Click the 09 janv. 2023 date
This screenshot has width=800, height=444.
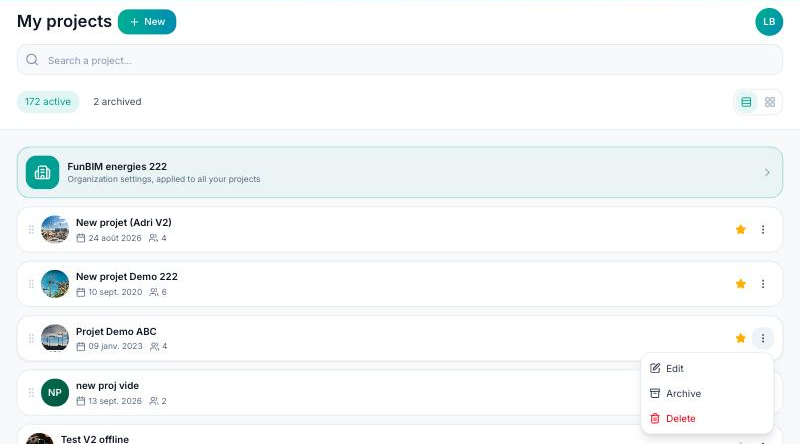[x=115, y=346]
